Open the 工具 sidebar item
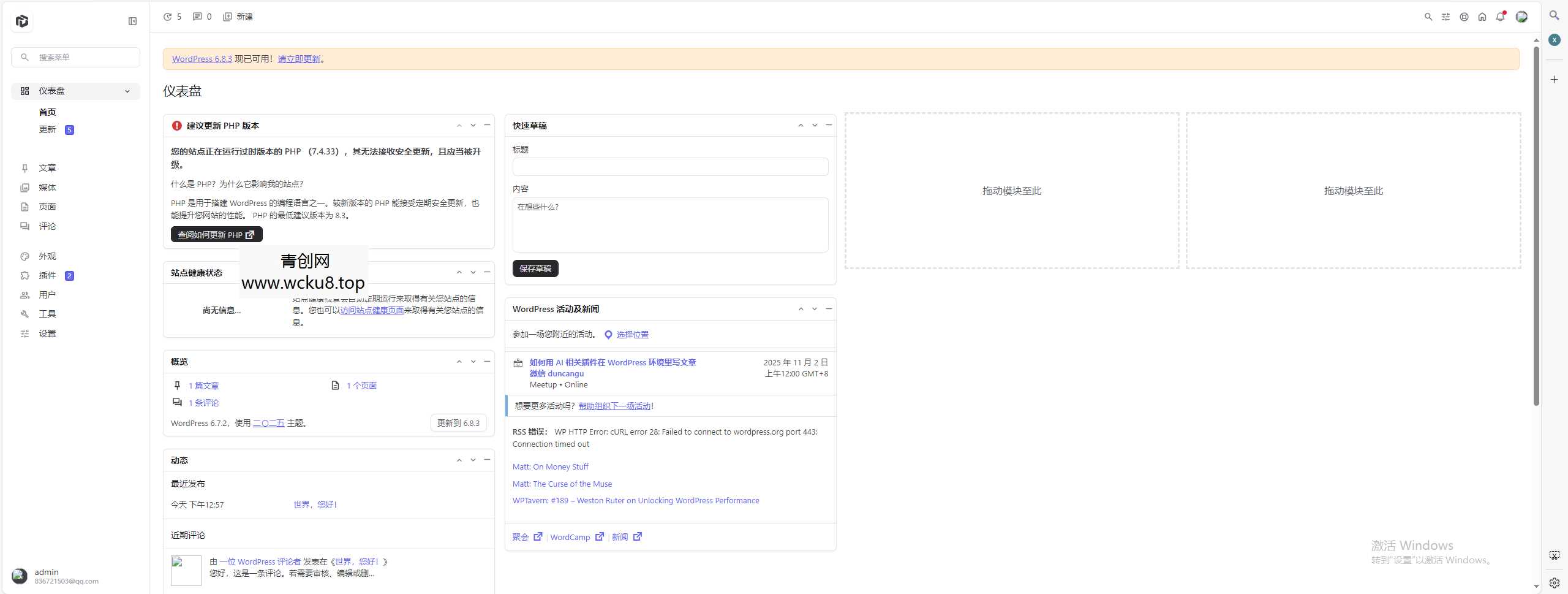This screenshot has width=1568, height=594. (x=47, y=314)
